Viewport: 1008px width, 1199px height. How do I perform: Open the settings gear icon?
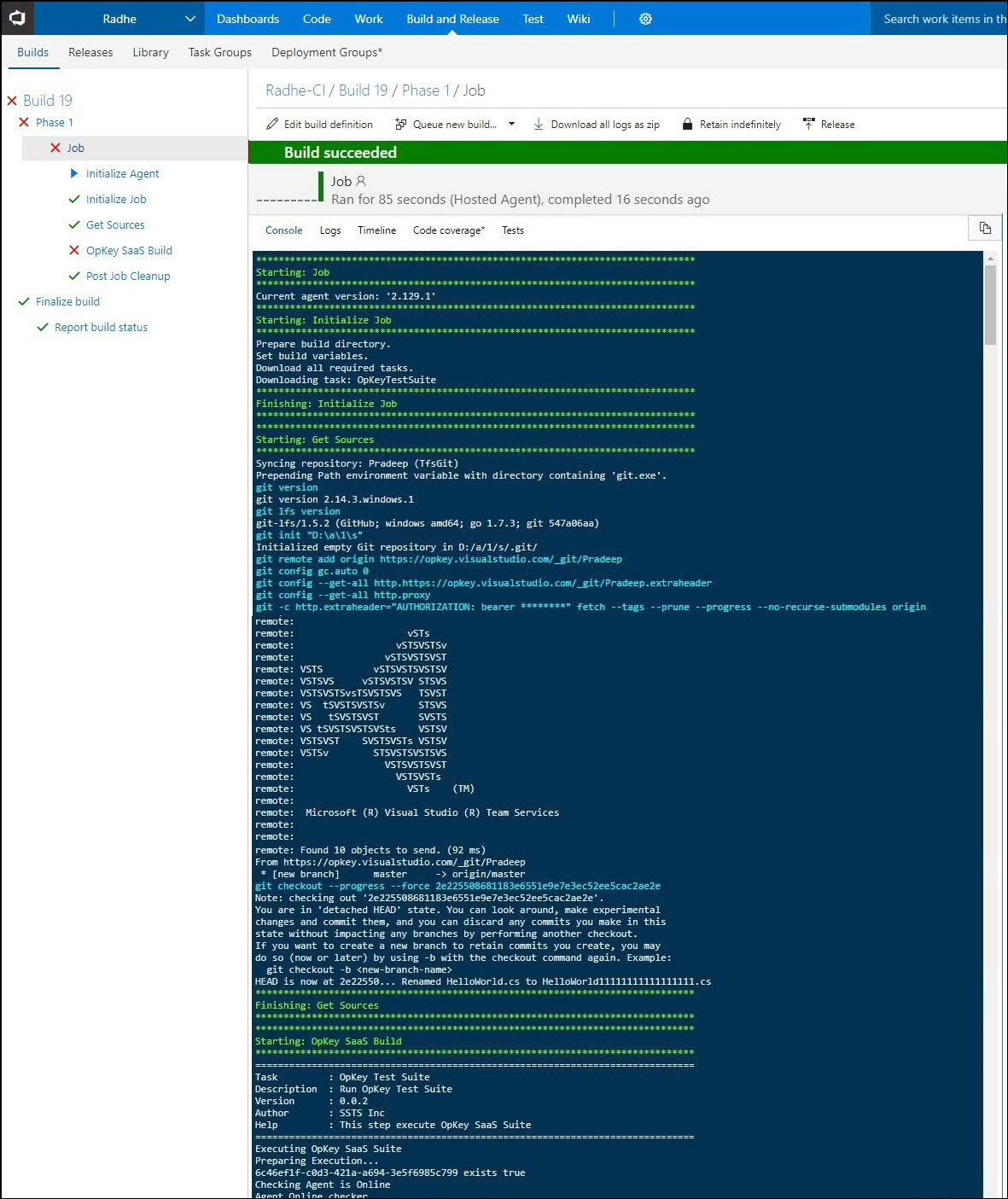coord(645,19)
